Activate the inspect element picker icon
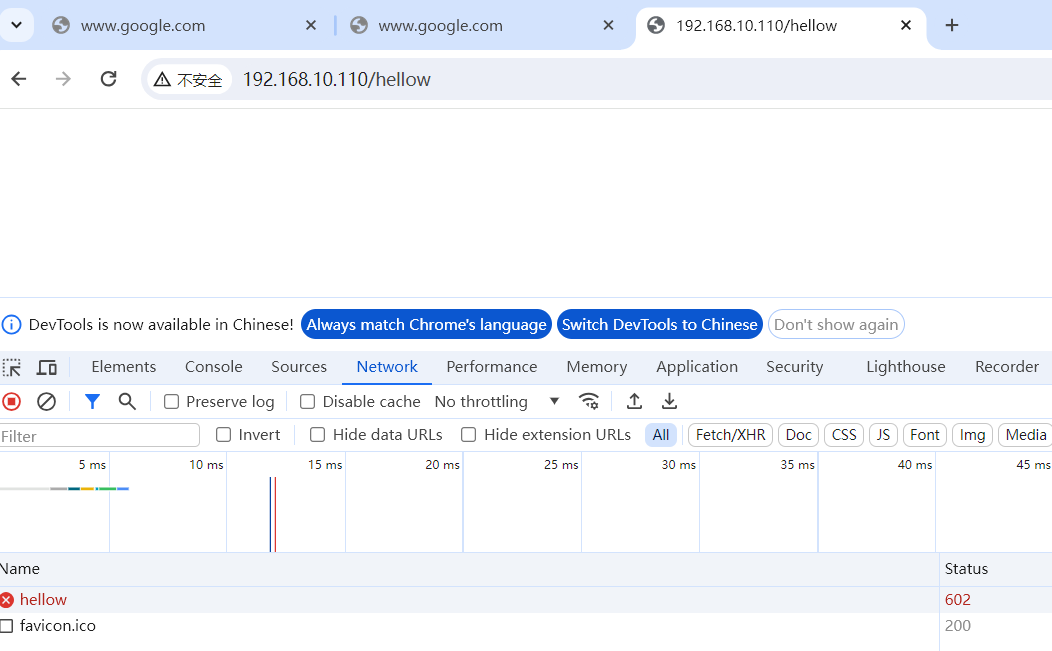 tap(12, 367)
